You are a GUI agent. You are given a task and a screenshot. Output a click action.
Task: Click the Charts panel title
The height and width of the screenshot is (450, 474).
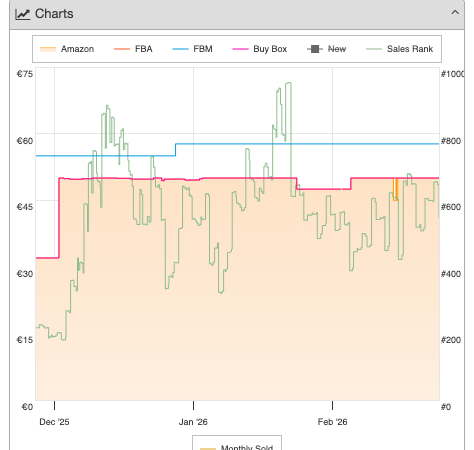click(x=54, y=14)
